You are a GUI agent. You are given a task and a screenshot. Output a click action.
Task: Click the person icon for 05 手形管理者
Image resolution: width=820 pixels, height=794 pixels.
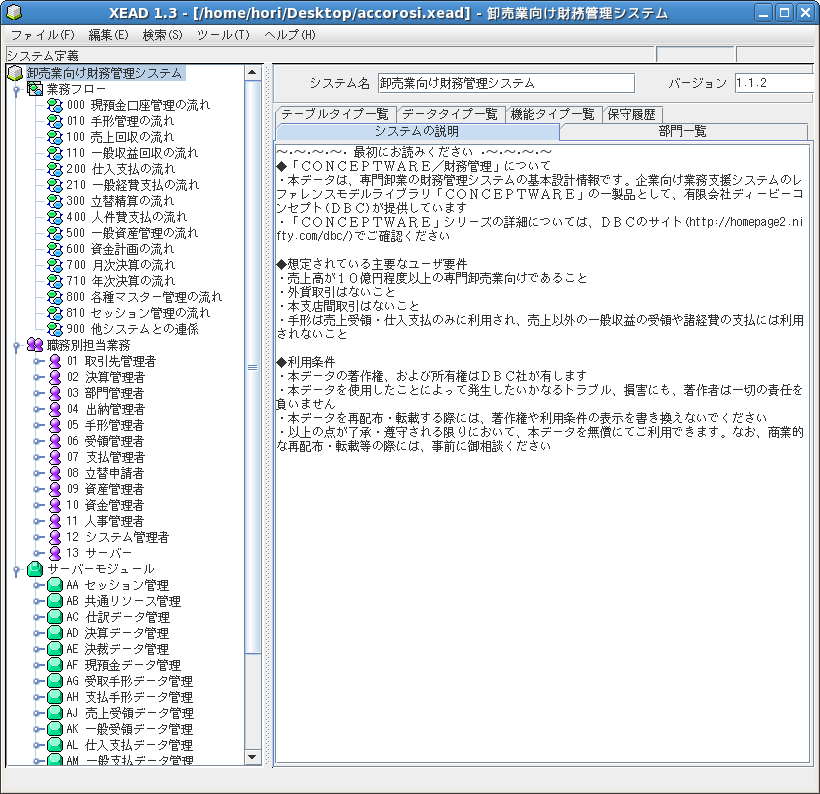(x=55, y=425)
